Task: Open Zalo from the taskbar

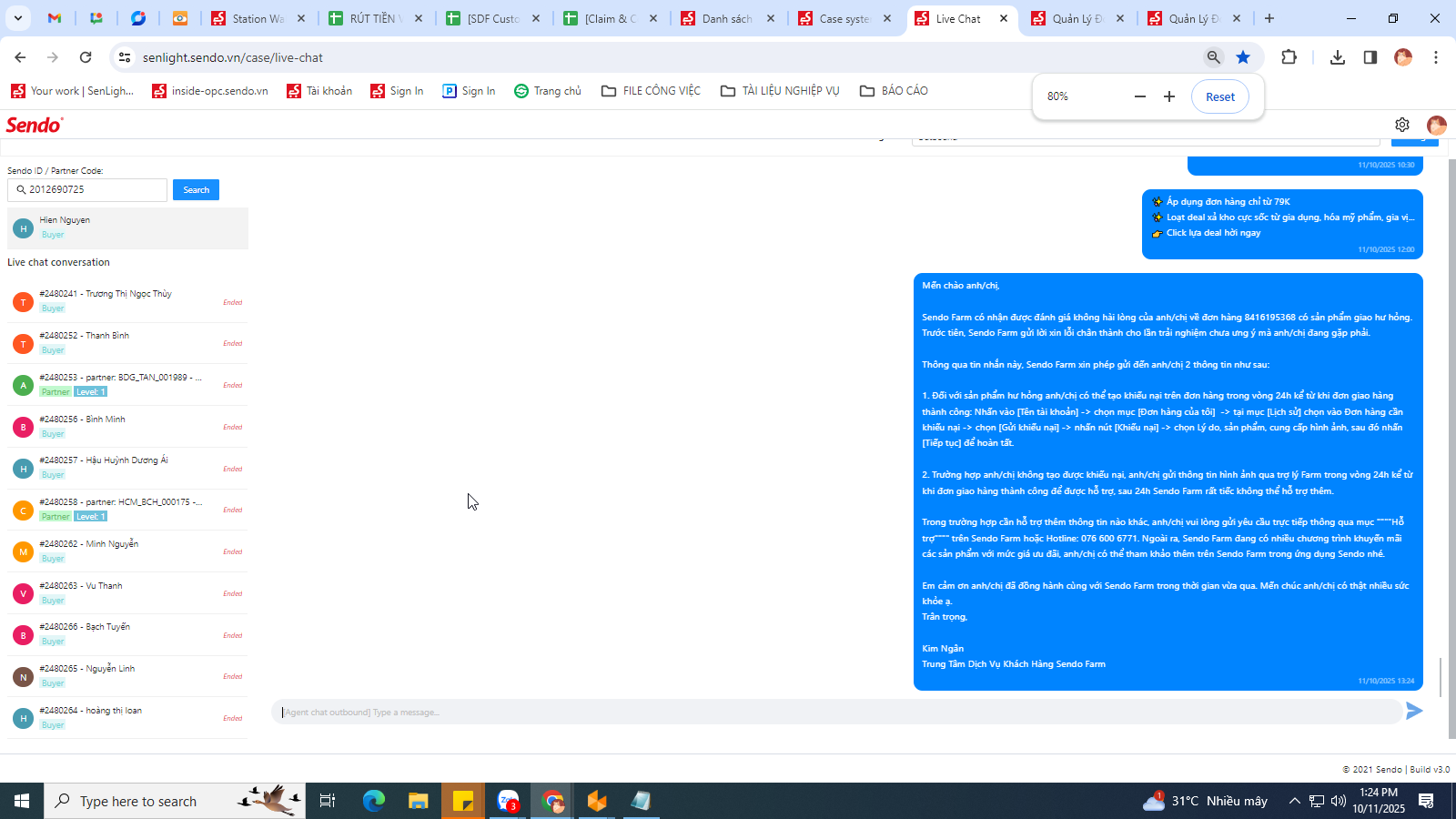Action: click(x=508, y=801)
